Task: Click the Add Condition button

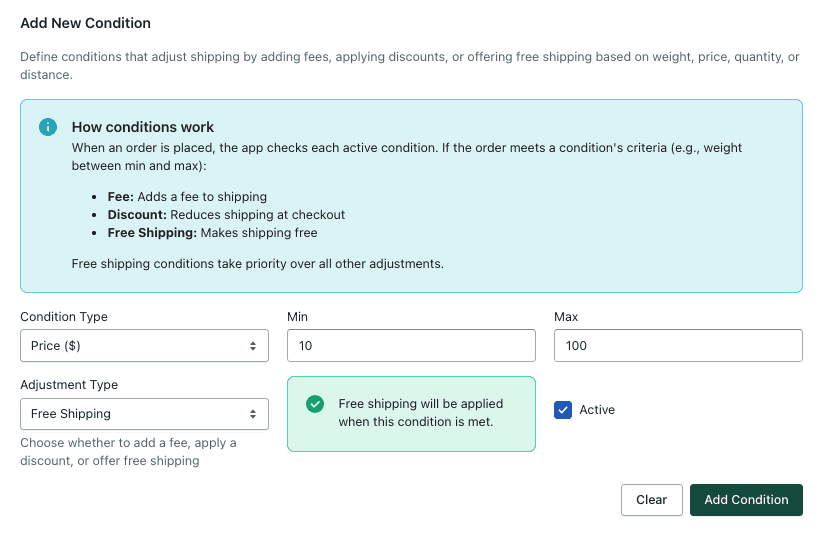Action: 746,500
